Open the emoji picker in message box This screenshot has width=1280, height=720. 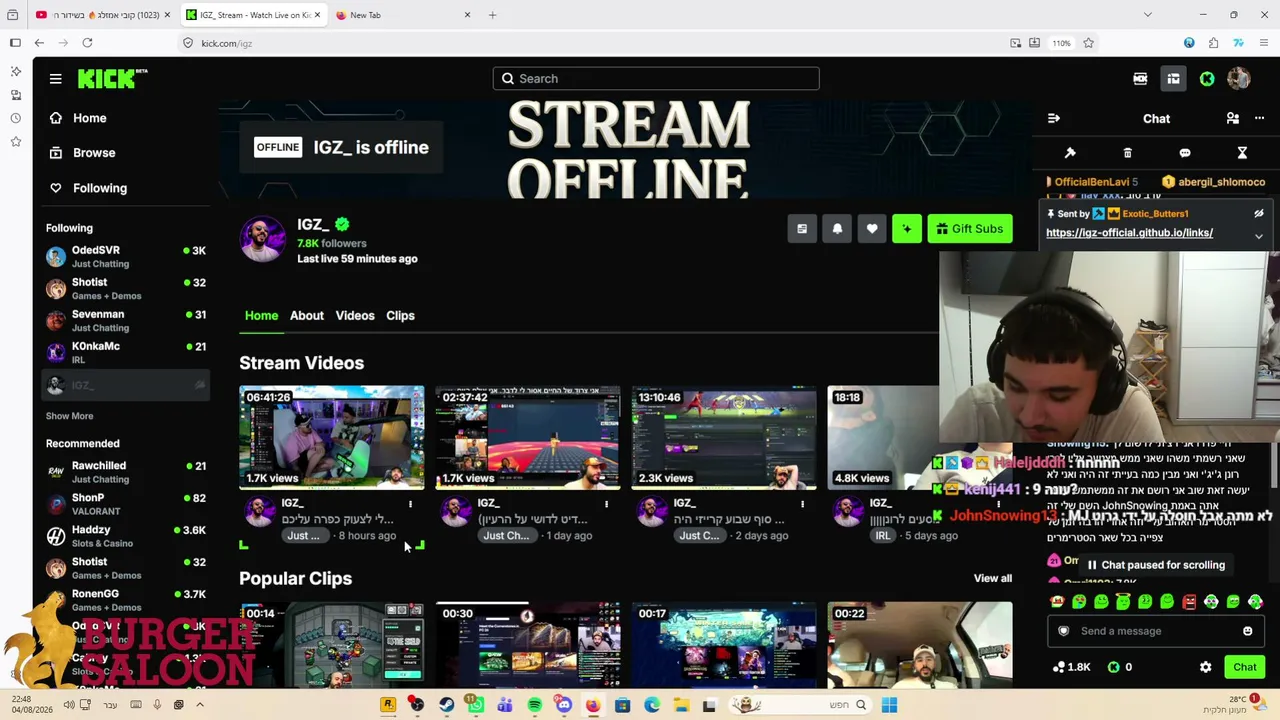[x=1247, y=631]
